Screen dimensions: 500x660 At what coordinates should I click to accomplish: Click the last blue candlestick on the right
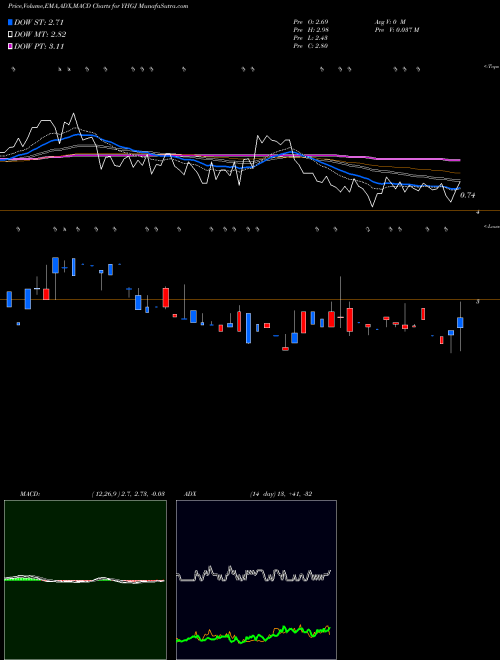(460, 322)
